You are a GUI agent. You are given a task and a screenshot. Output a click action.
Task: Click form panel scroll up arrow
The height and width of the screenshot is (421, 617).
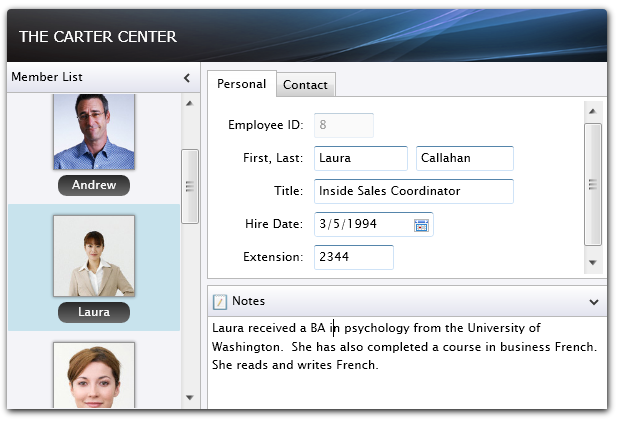(593, 112)
